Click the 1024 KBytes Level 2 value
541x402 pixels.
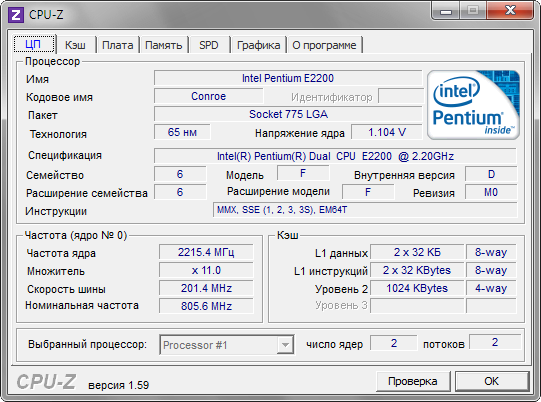(x=417, y=288)
